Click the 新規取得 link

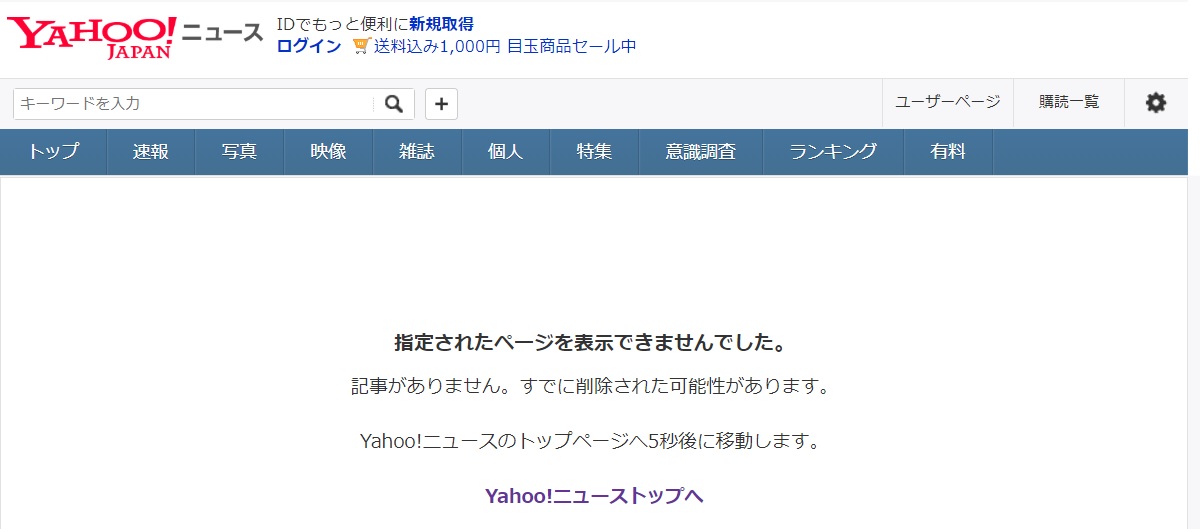click(441, 24)
